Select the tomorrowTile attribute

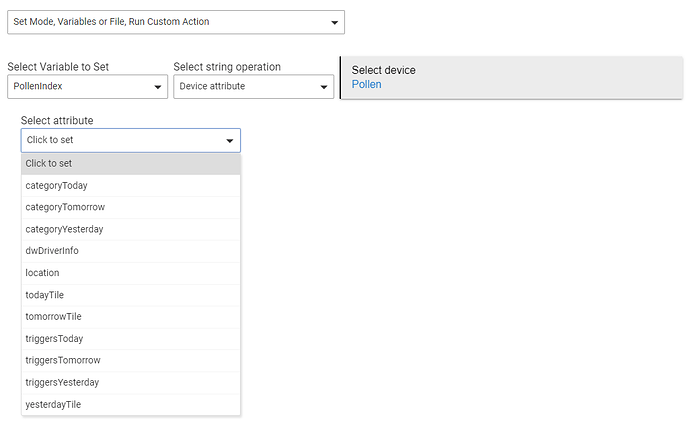(x=131, y=316)
